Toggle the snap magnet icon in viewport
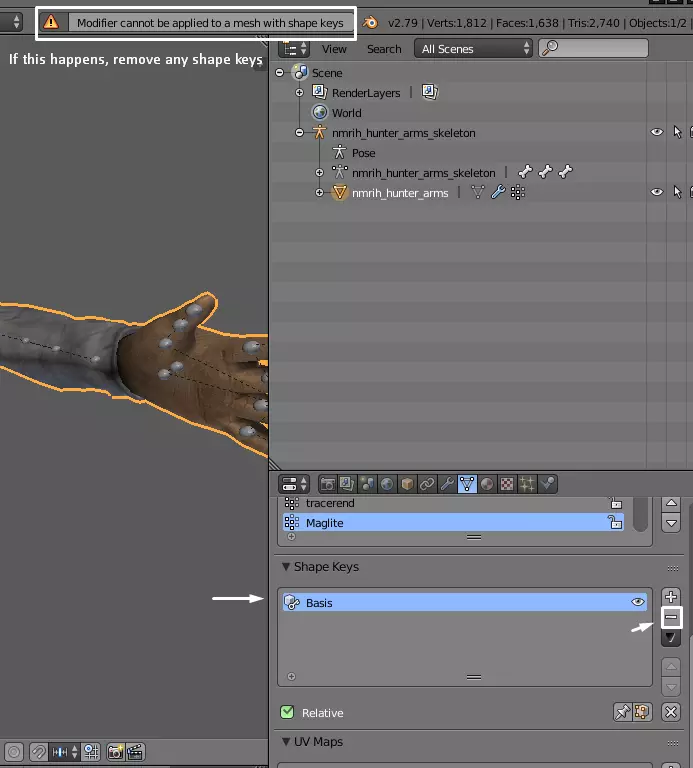 click(x=38, y=751)
